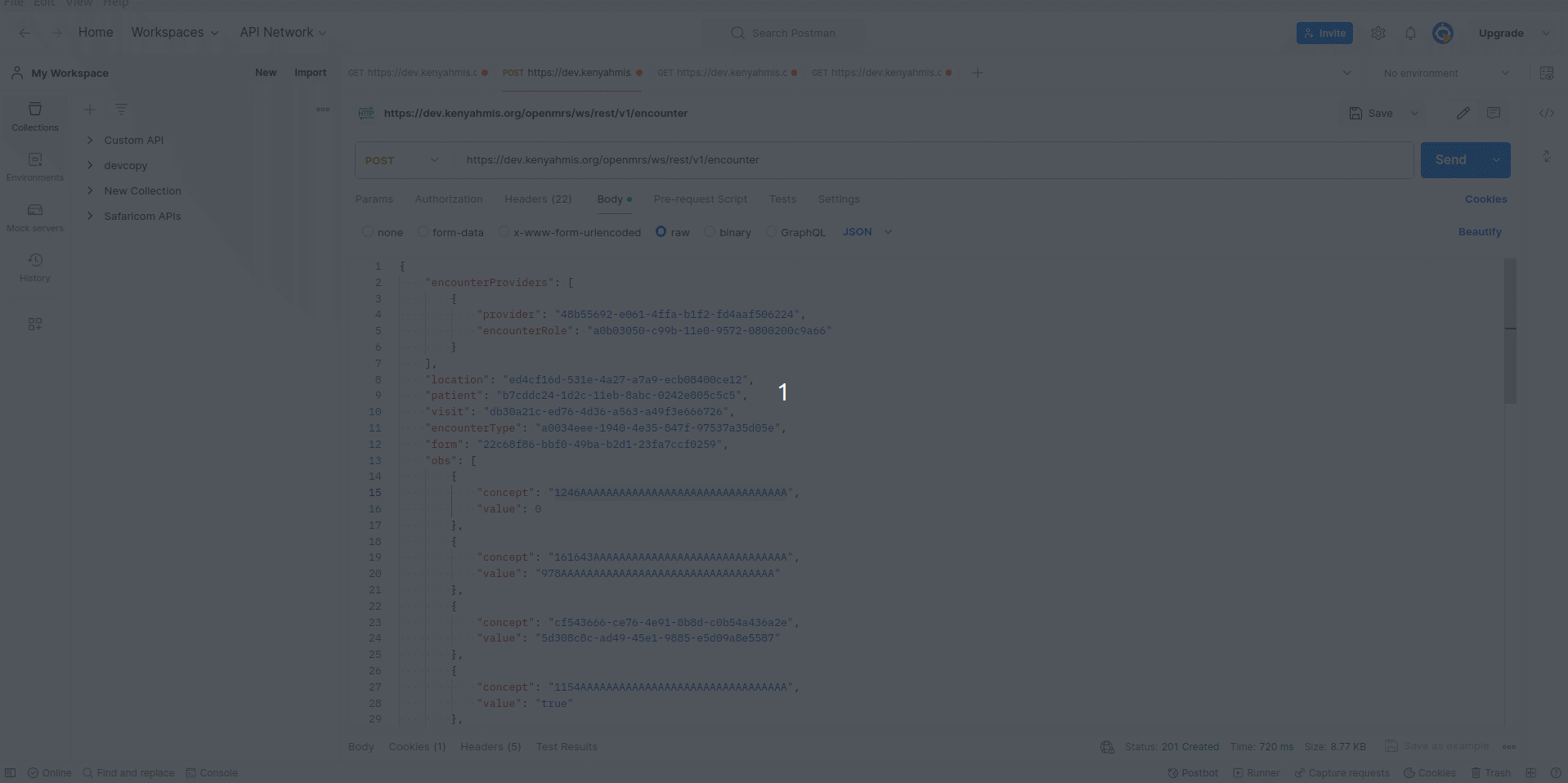Switch to the request Settings tab
Screen dimensions: 1568x783
point(839,199)
